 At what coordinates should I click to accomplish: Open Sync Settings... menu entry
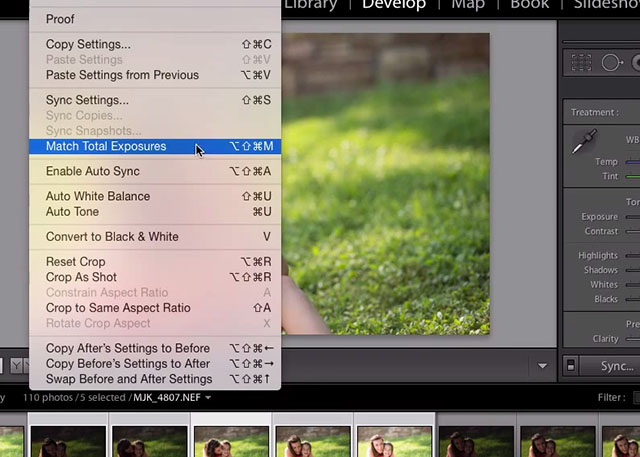155,100
